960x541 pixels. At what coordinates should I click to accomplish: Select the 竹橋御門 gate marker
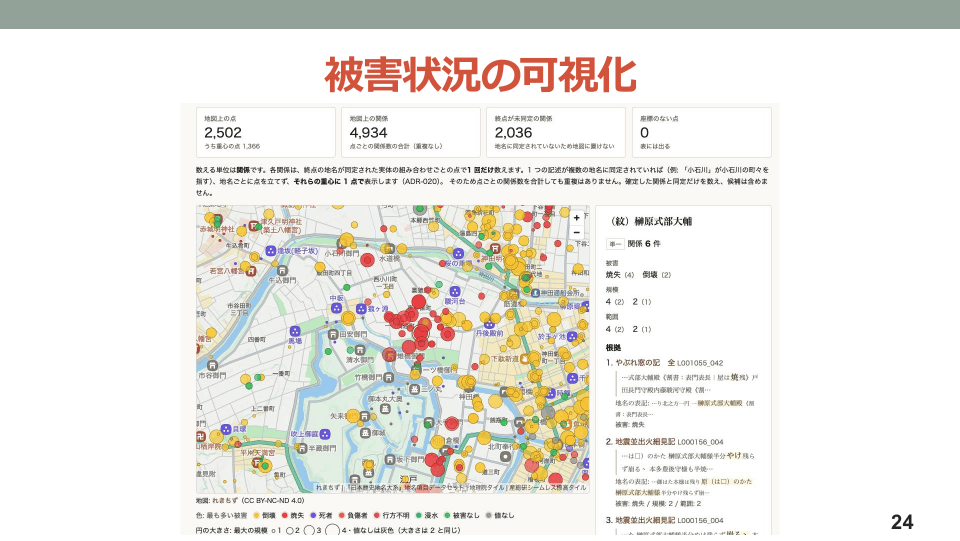(x=389, y=378)
